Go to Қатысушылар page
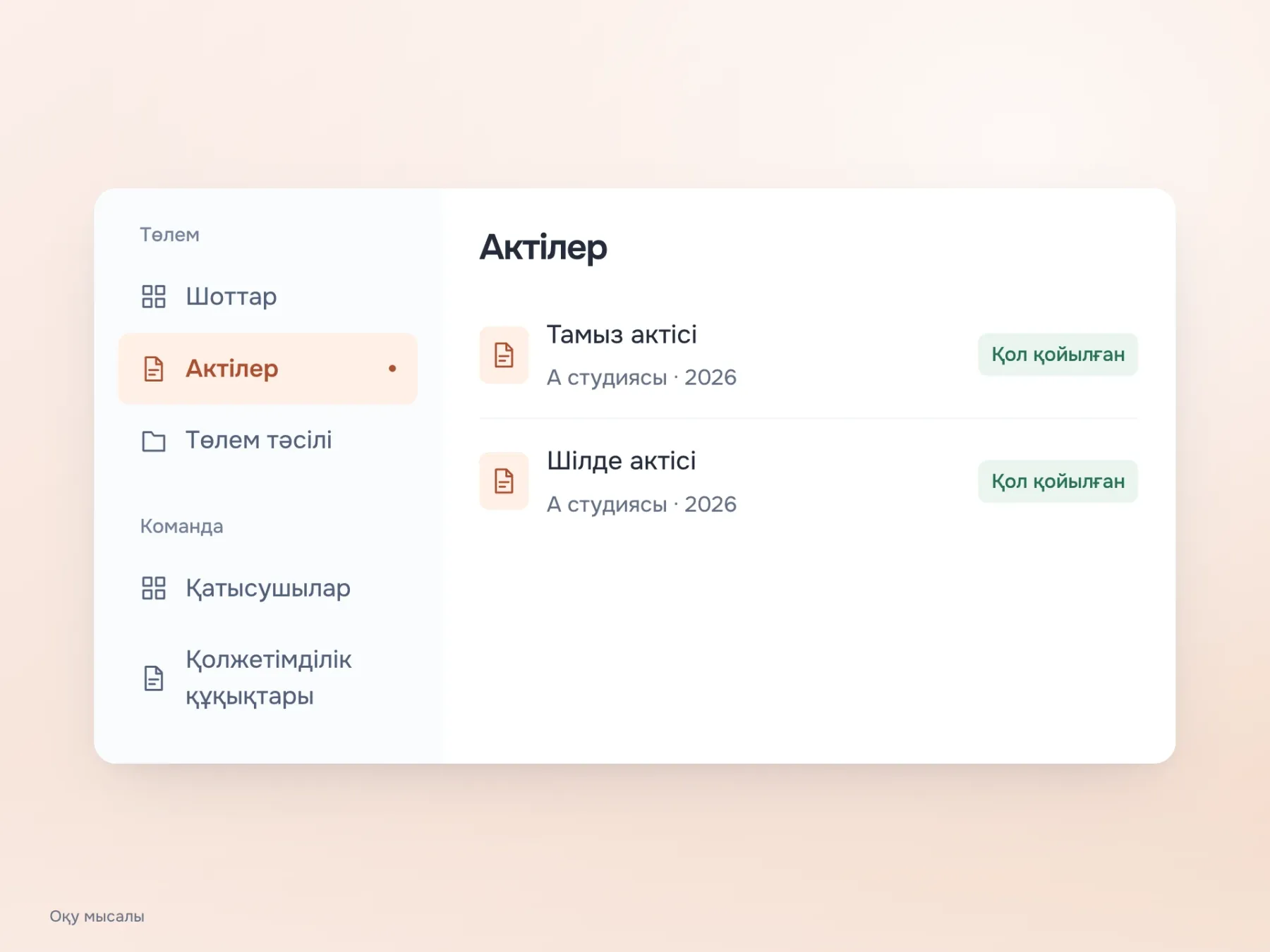Viewport: 1270px width, 952px height. [268, 588]
